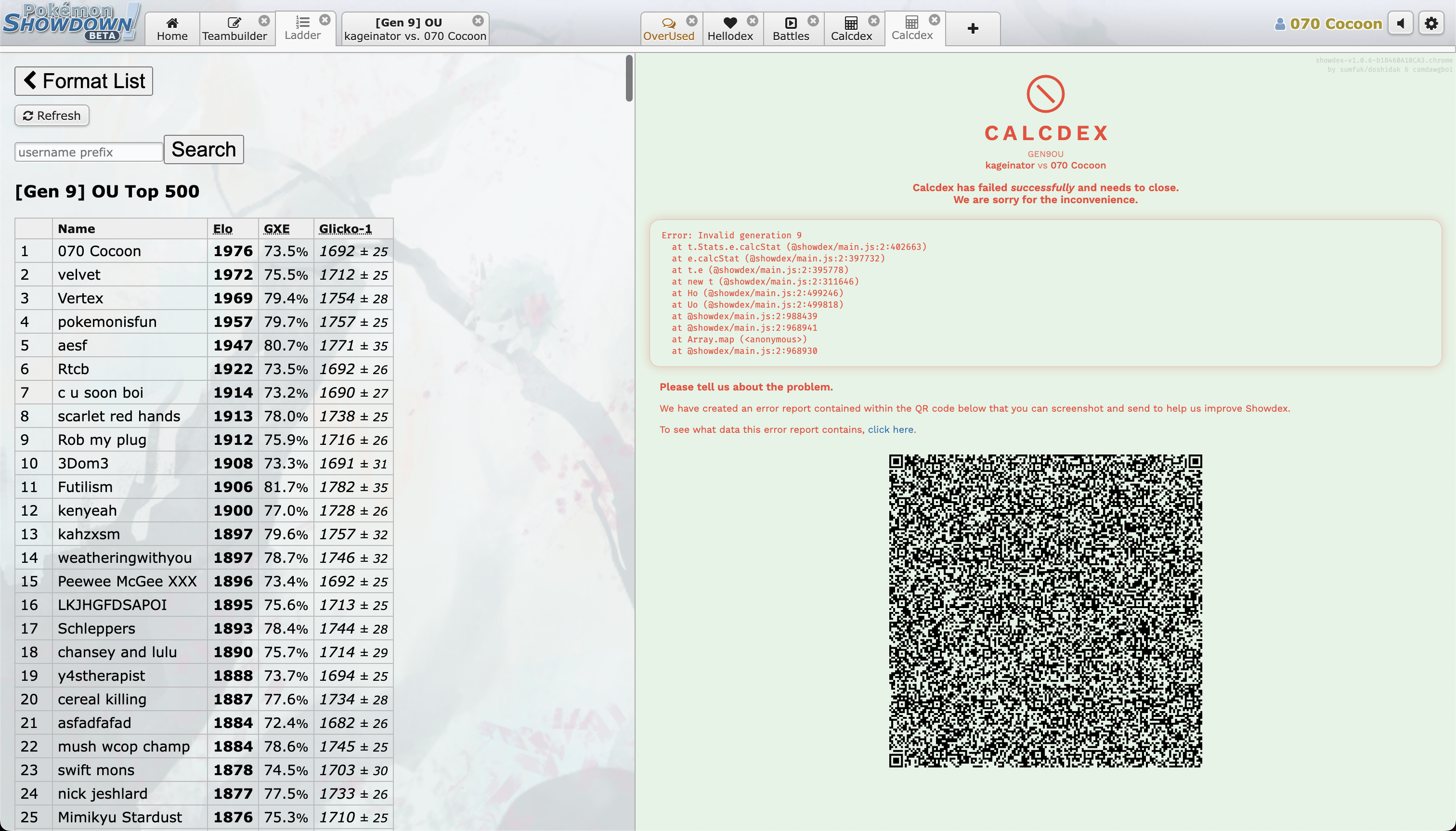Go back to the Format List
Image resolution: width=1456 pixels, height=831 pixels.
(x=84, y=81)
